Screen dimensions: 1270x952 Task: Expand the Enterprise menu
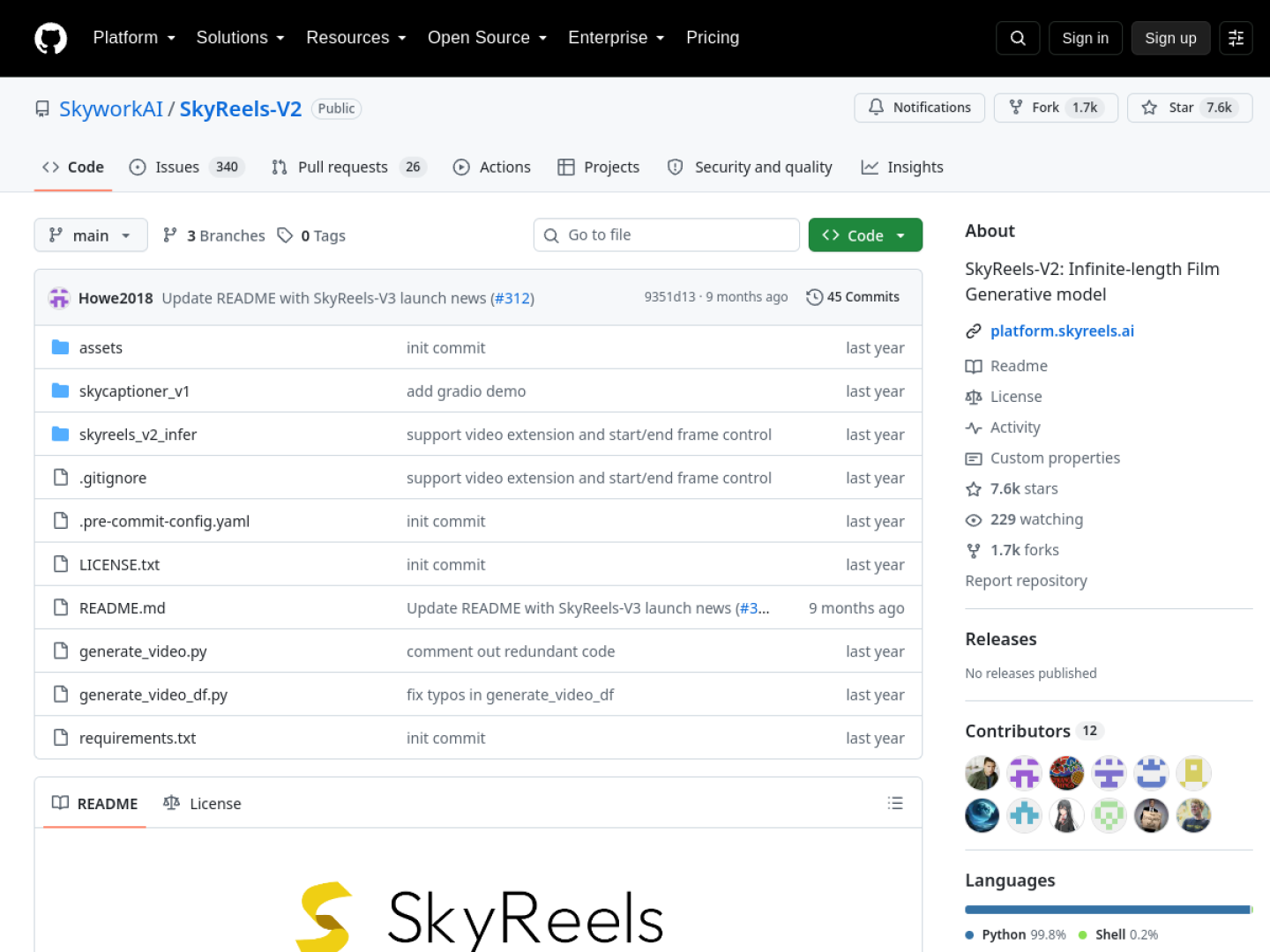pyautogui.click(x=616, y=38)
